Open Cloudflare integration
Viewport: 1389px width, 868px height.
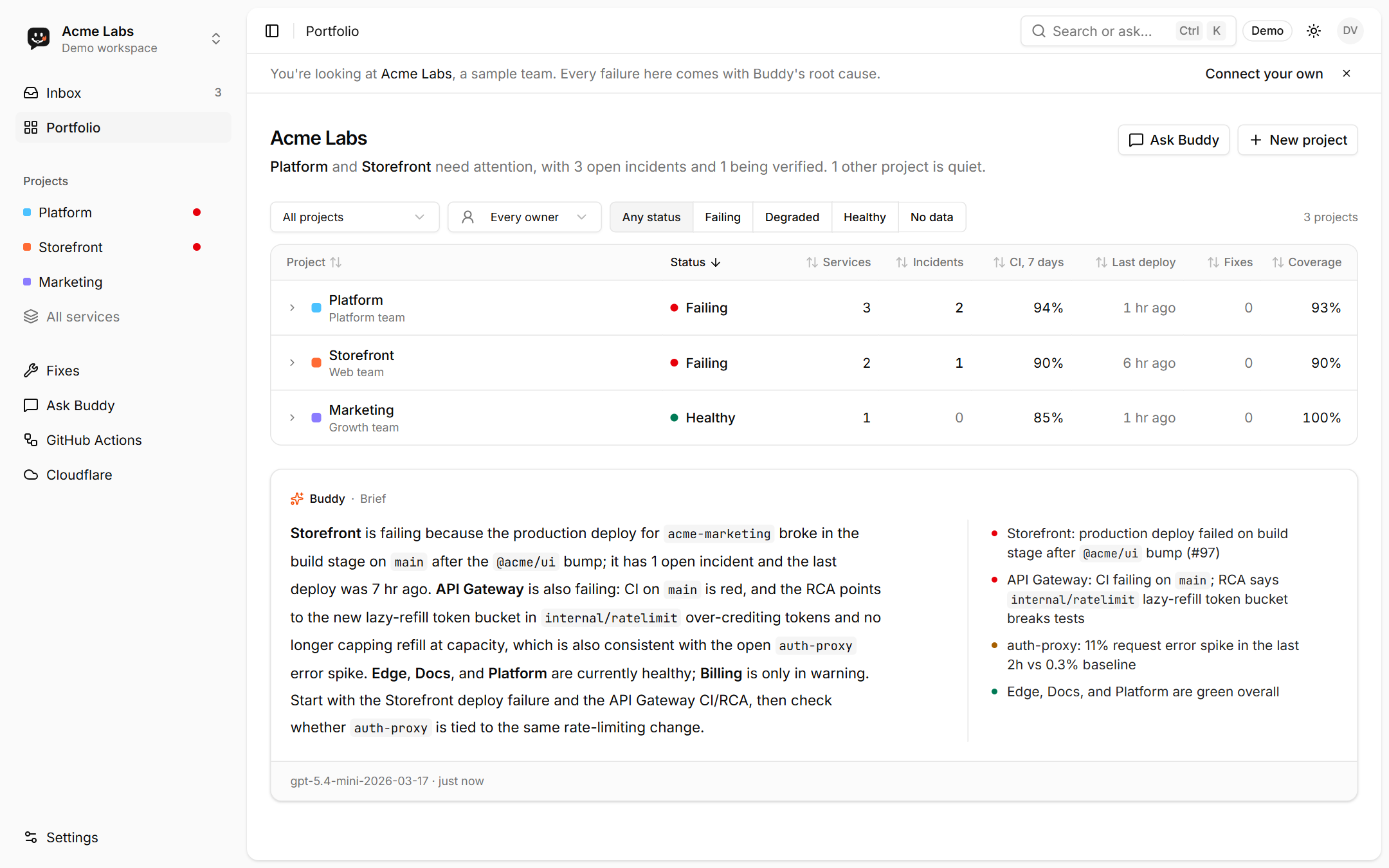click(123, 475)
